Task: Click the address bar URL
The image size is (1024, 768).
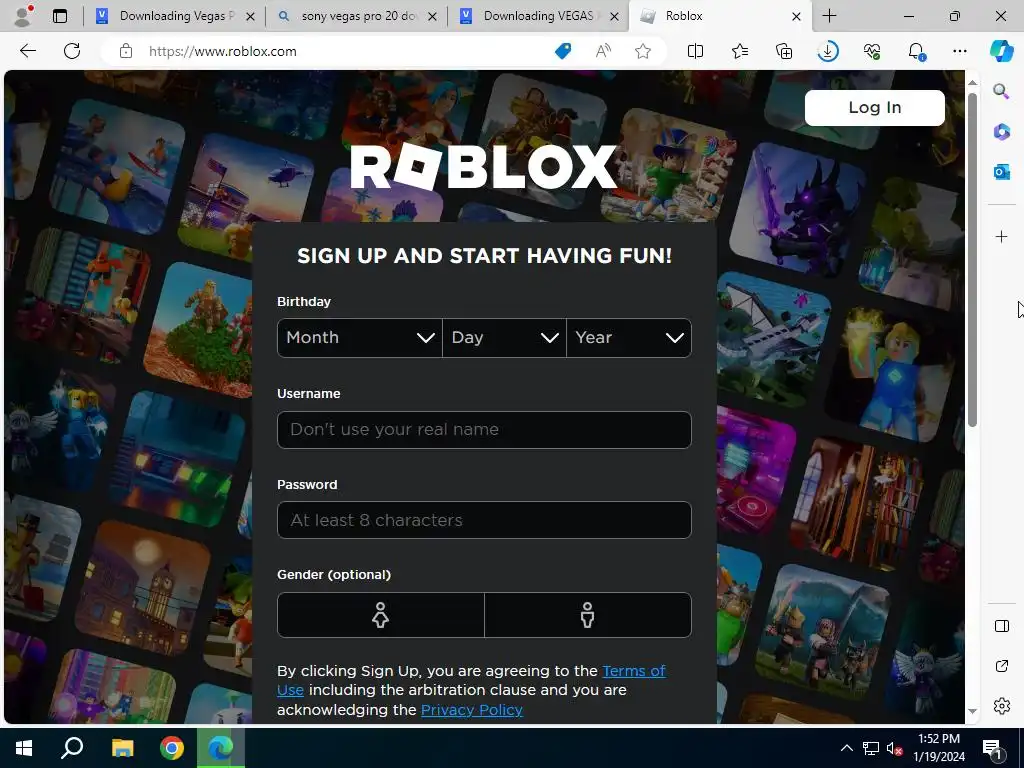Action: [x=223, y=51]
